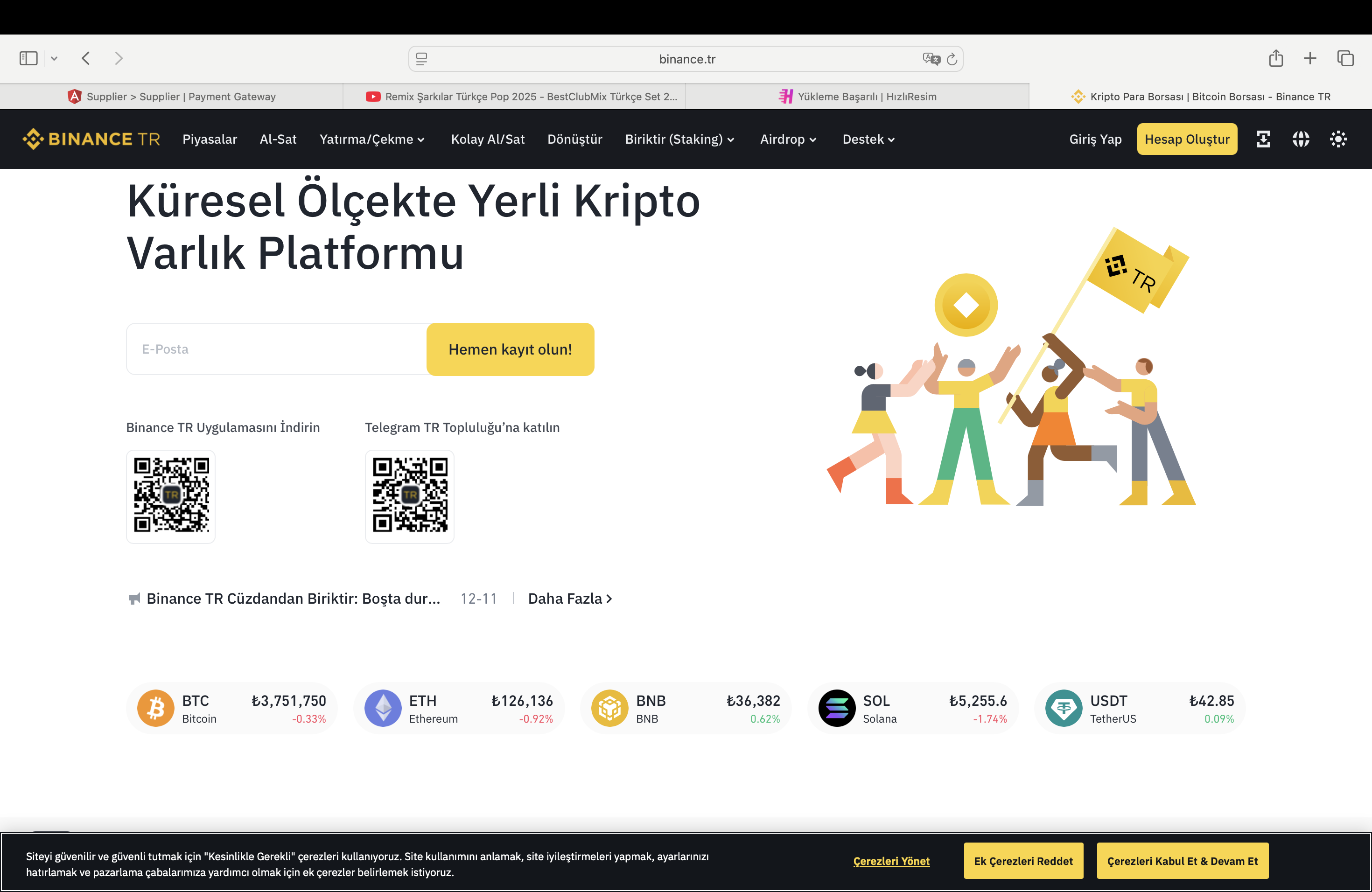Go back to the previous page

86,58
